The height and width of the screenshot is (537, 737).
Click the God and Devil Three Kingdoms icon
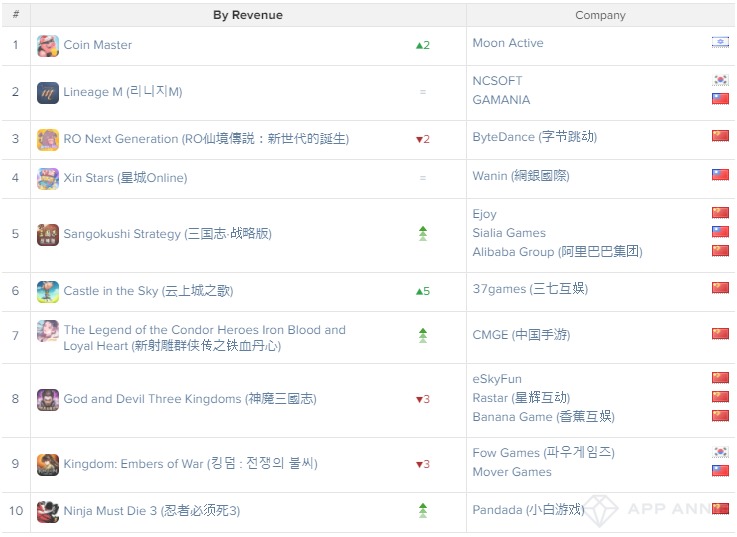point(48,400)
